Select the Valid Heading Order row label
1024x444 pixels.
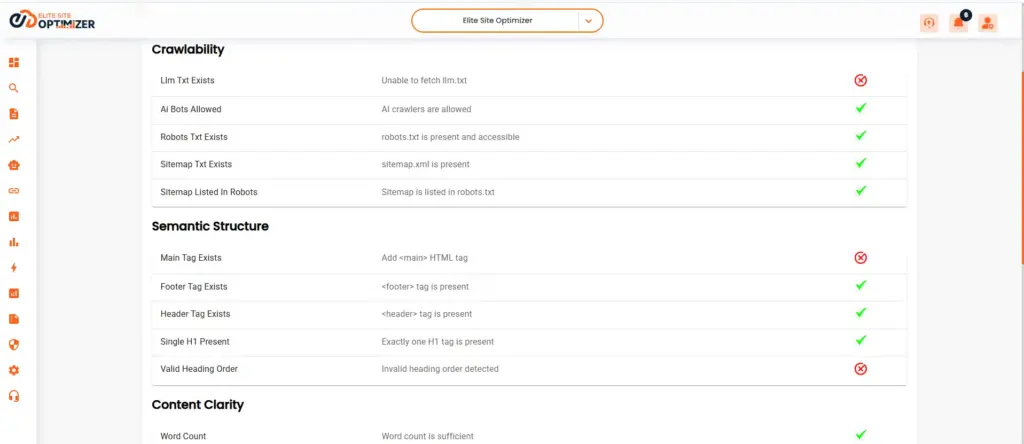(199, 369)
